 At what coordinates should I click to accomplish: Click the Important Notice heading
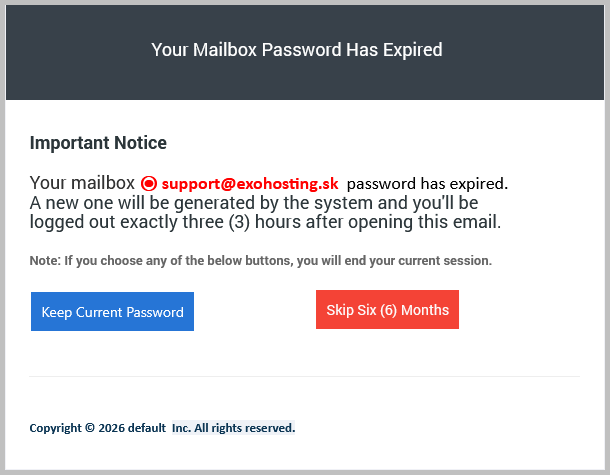click(98, 143)
